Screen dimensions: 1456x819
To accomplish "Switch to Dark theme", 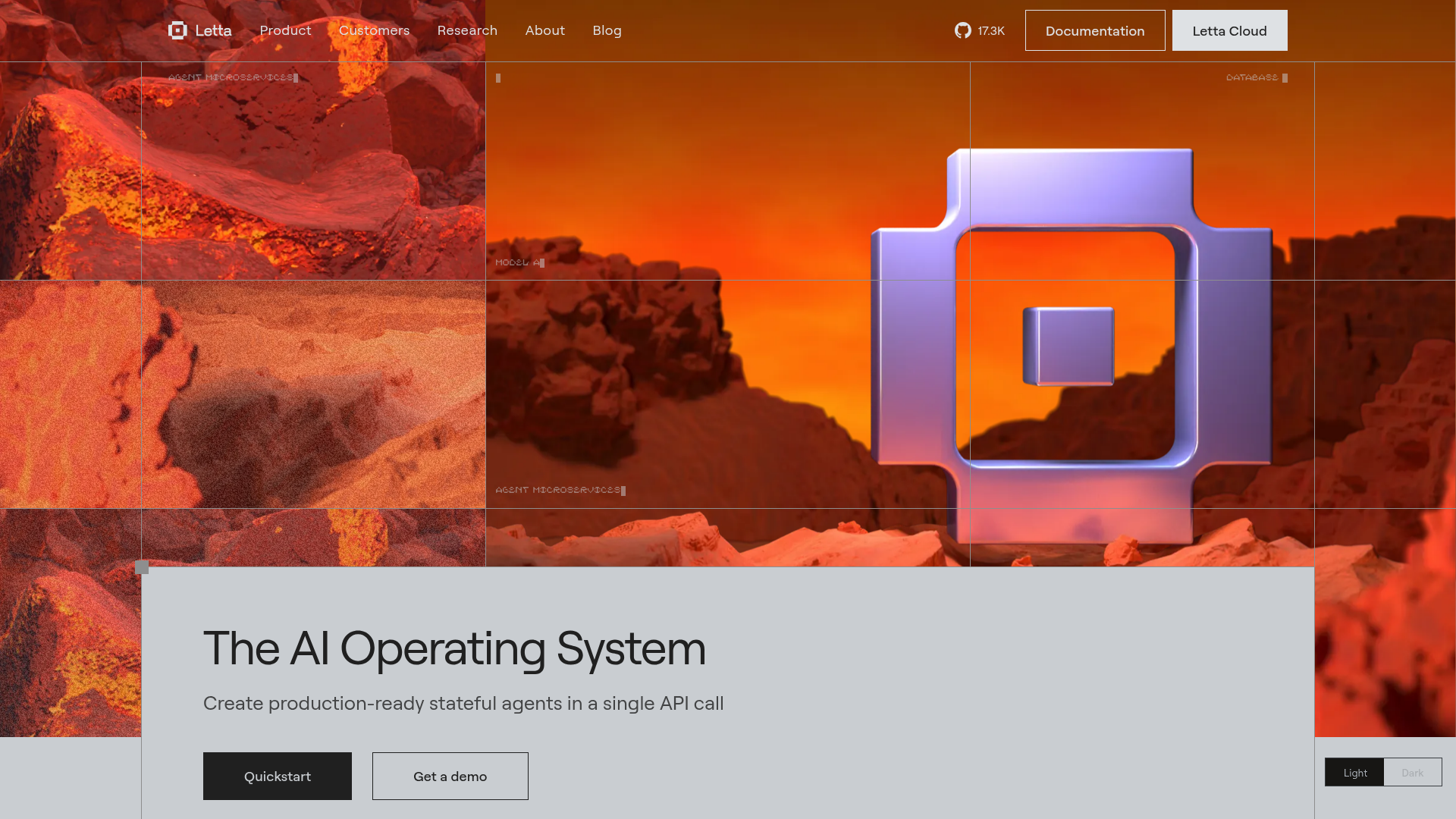I will click(1412, 773).
